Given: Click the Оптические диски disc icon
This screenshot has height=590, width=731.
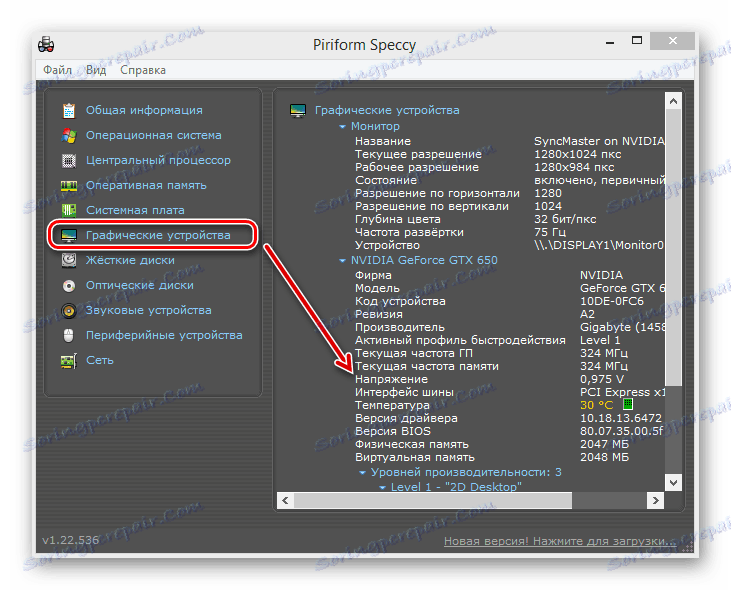Looking at the screenshot, I should (69, 286).
